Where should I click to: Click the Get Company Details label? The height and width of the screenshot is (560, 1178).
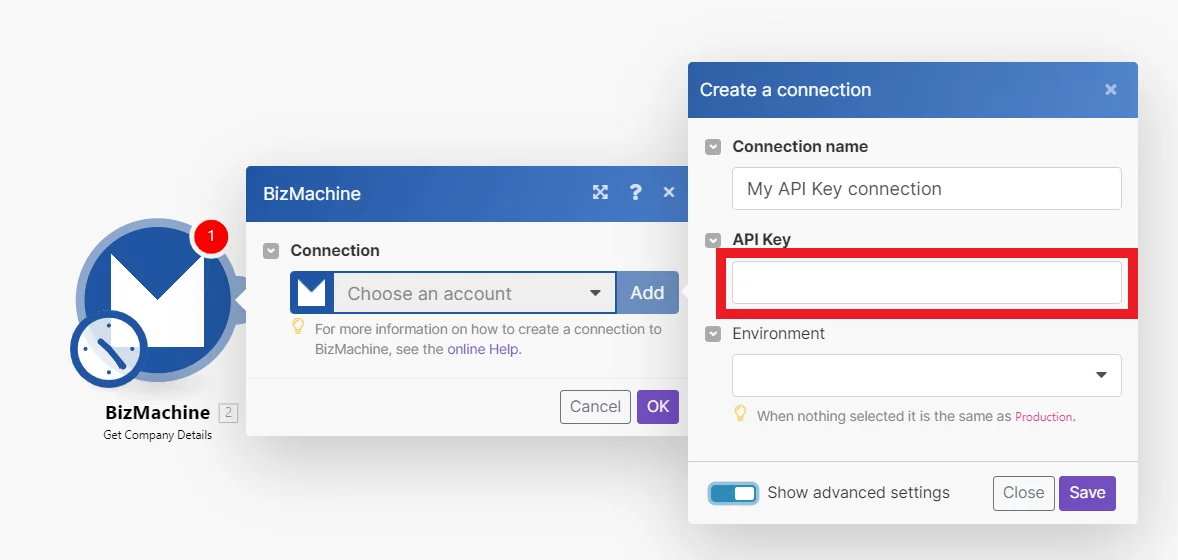(x=158, y=435)
